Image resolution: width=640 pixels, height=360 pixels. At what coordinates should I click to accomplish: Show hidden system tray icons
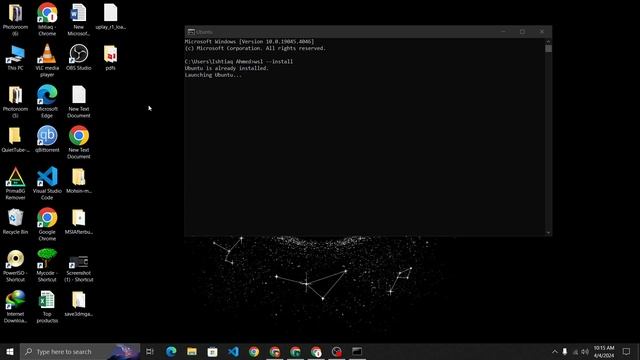pyautogui.click(x=554, y=351)
